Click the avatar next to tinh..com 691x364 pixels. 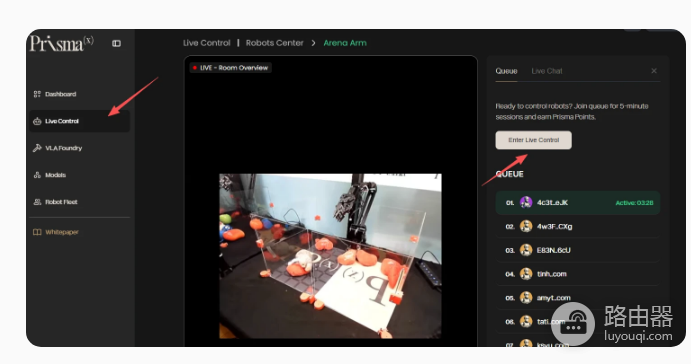526,274
